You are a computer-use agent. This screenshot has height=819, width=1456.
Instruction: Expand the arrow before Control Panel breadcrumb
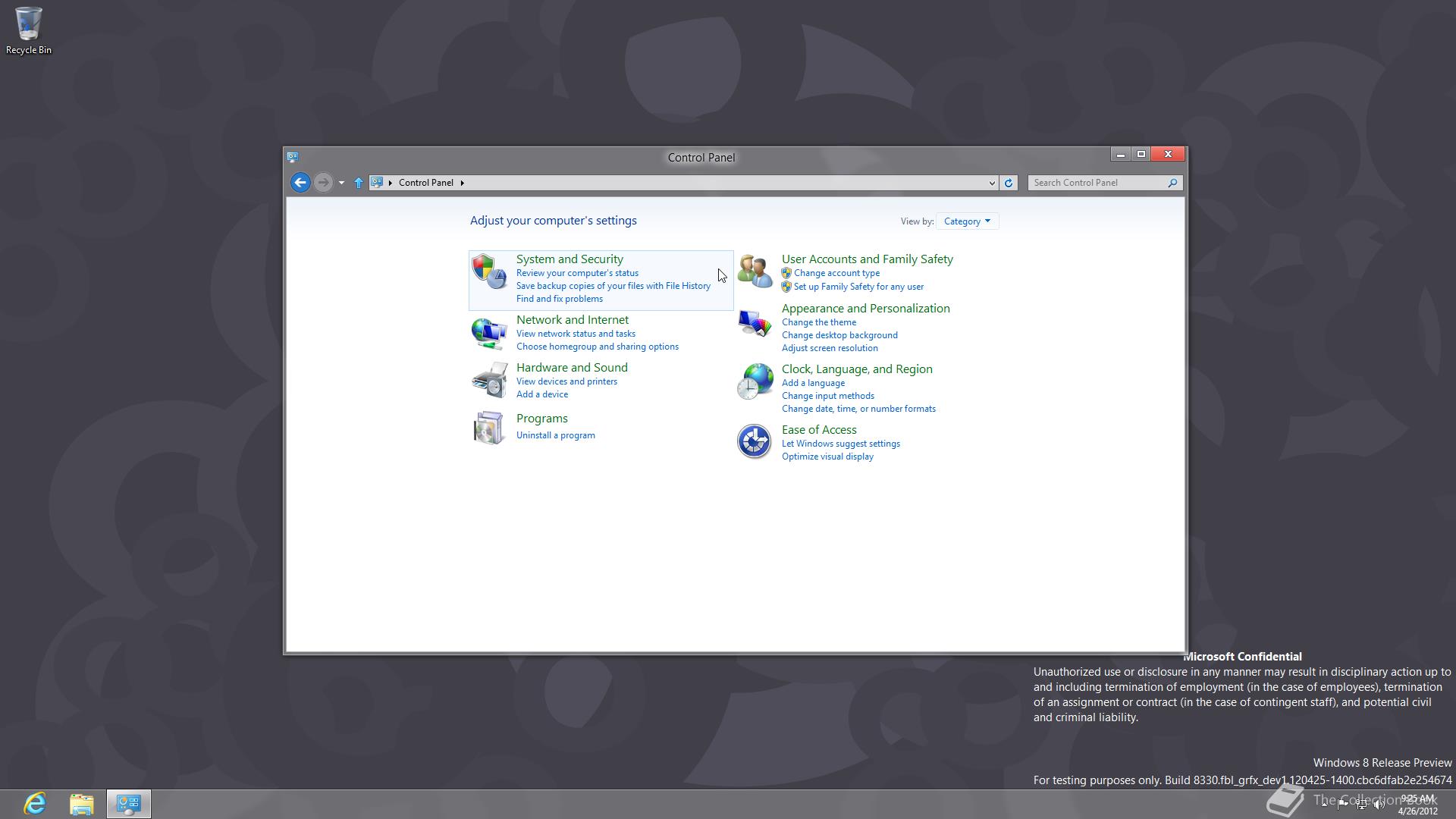tap(391, 183)
